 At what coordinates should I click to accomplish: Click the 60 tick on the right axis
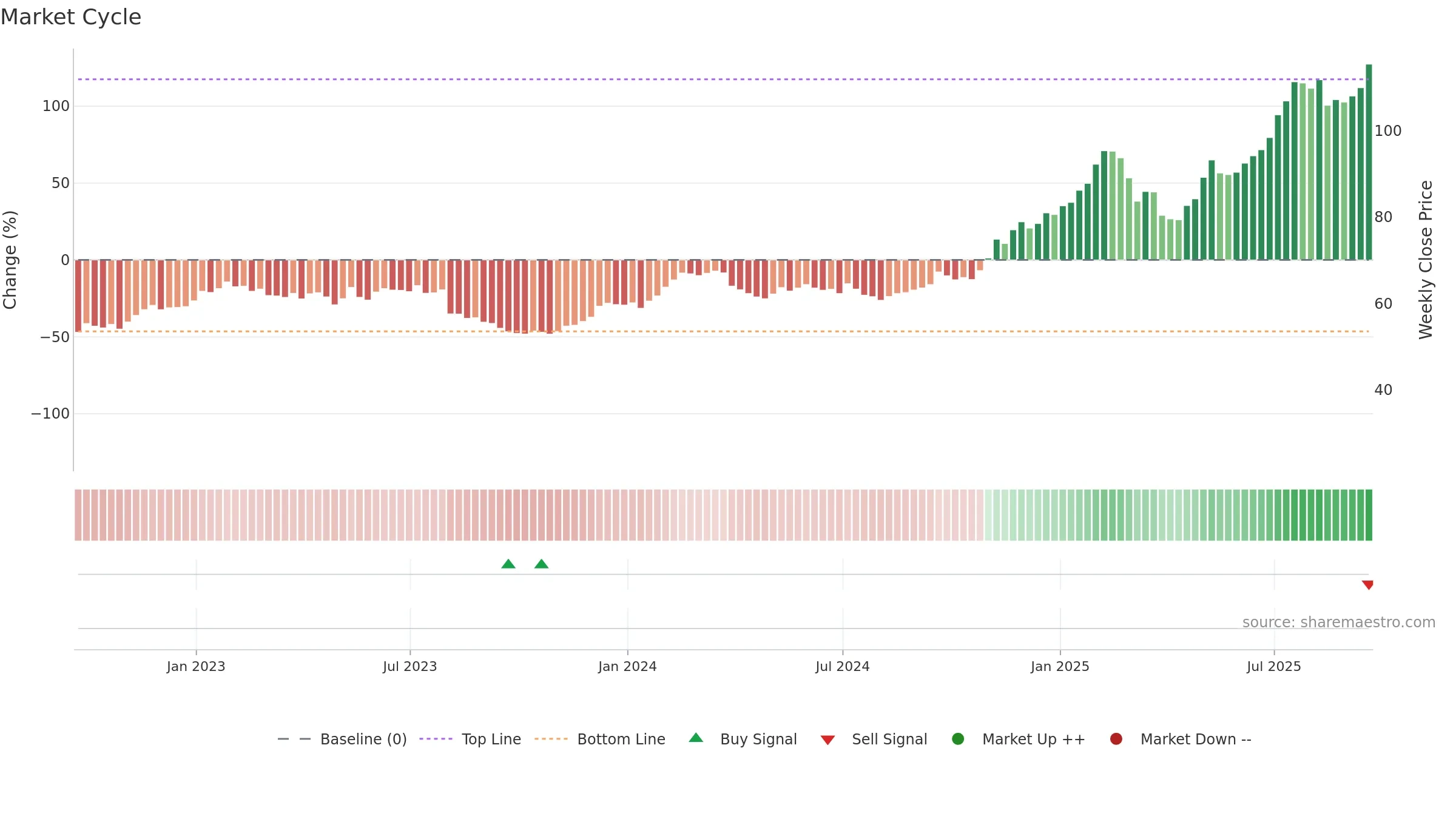coord(1383,304)
